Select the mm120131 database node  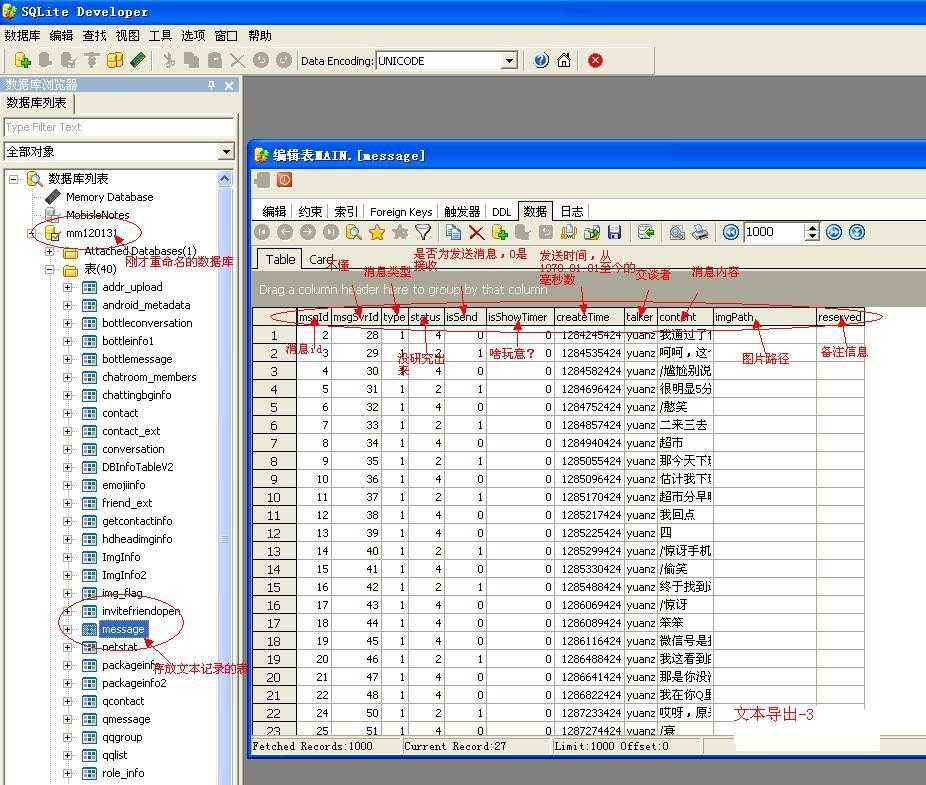pyautogui.click(x=91, y=233)
